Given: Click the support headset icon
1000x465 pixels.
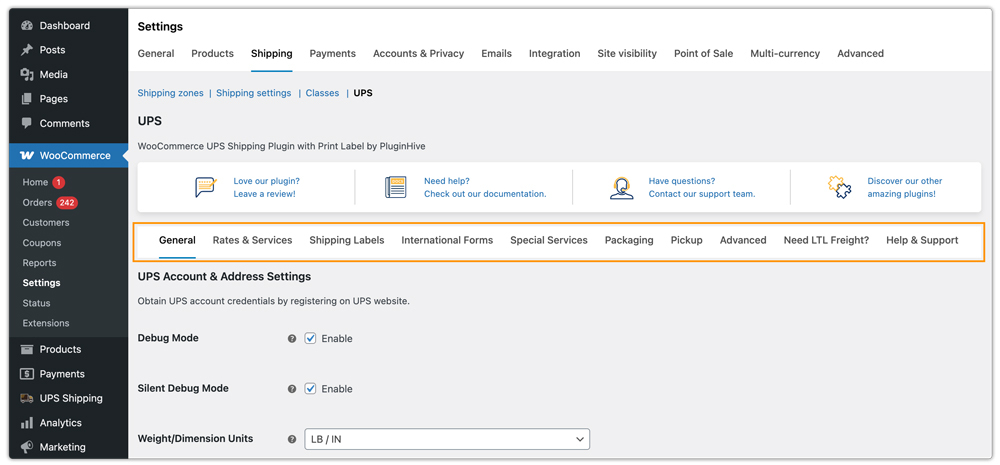Looking at the screenshot, I should tap(621, 188).
